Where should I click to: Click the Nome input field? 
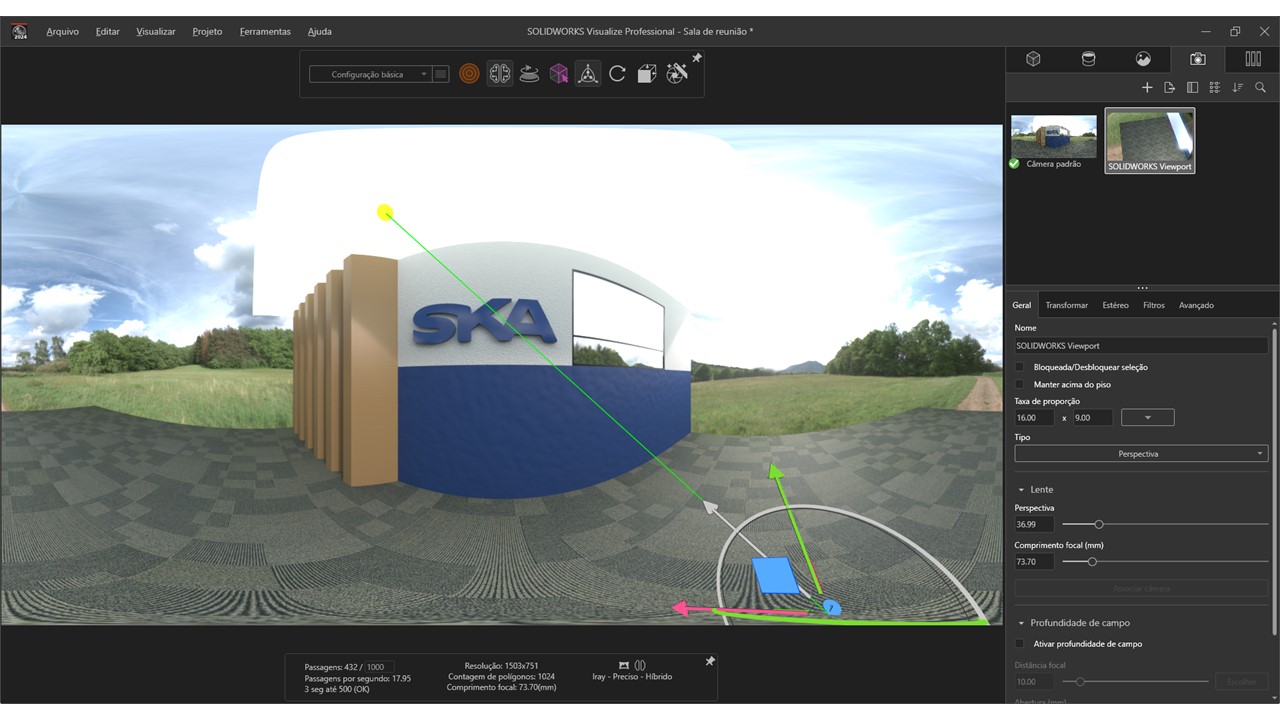(1141, 346)
